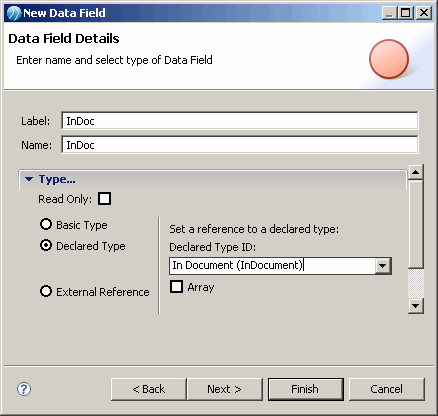Enable the Read Only checkbox
This screenshot has width=438, height=416.
[105, 199]
